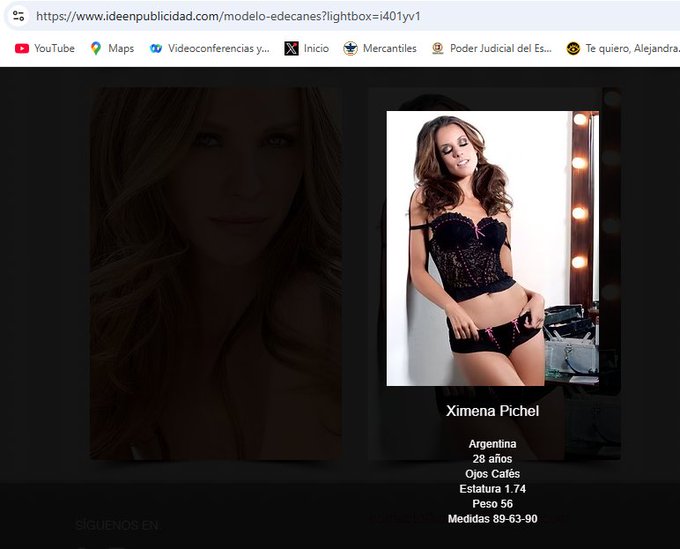
Task: Open the Videoconferencias bookmark icon
Action: (x=156, y=49)
